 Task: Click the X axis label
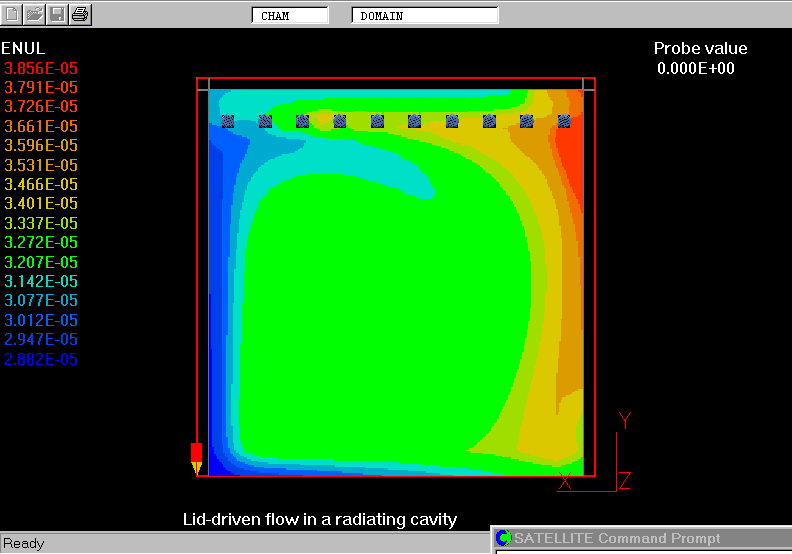pos(565,482)
